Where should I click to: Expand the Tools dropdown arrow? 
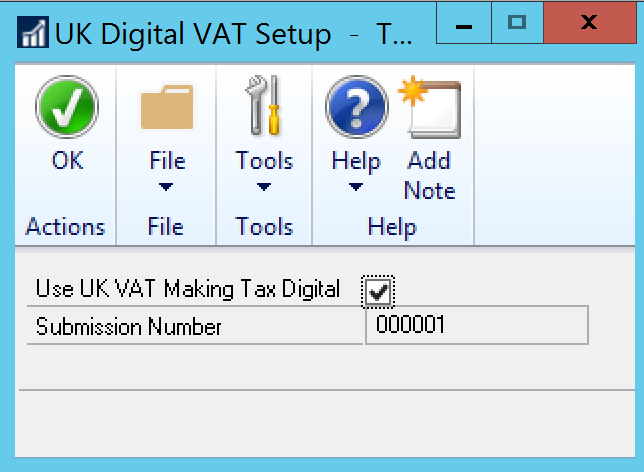[x=264, y=187]
